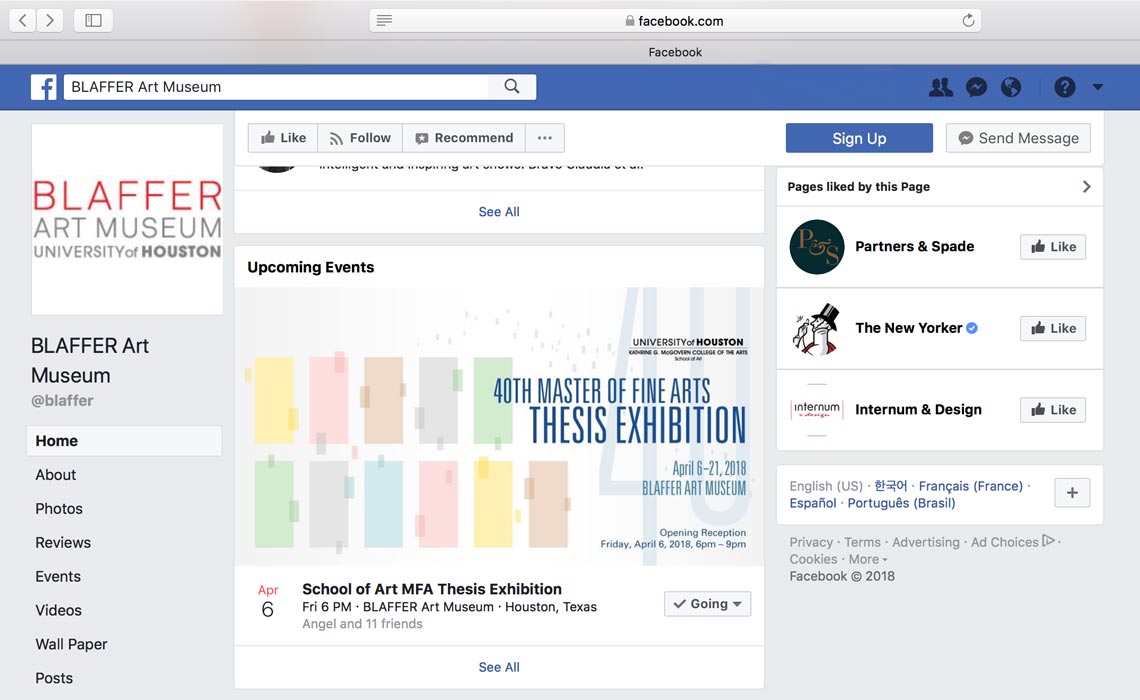1140x700 pixels.
Task: Show Reader view icon in address bar
Action: pyautogui.click(x=385, y=20)
